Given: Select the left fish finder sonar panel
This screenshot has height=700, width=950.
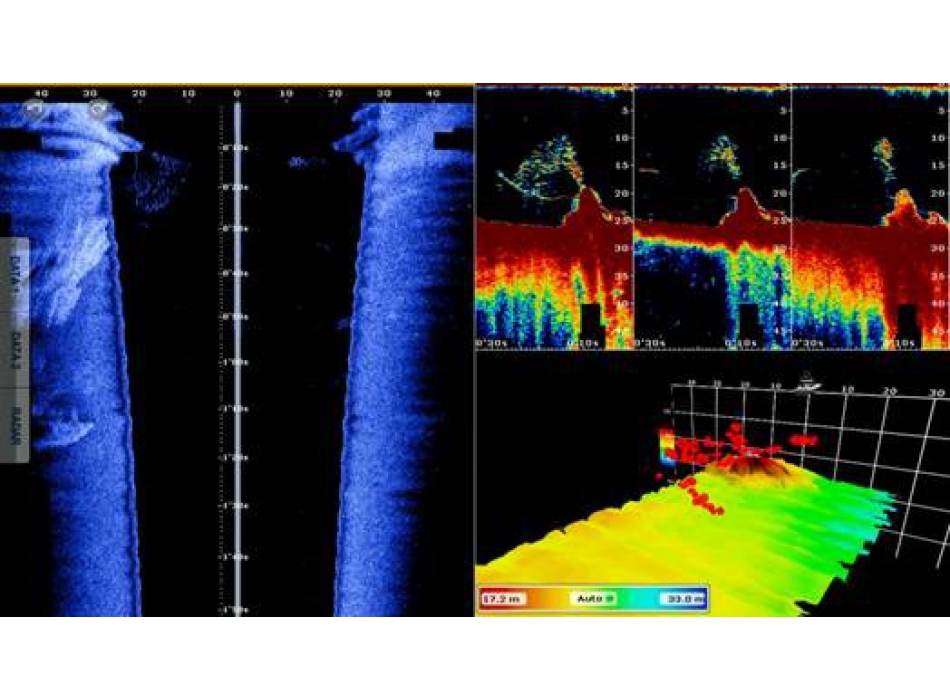Looking at the screenshot, I should coord(554,217).
